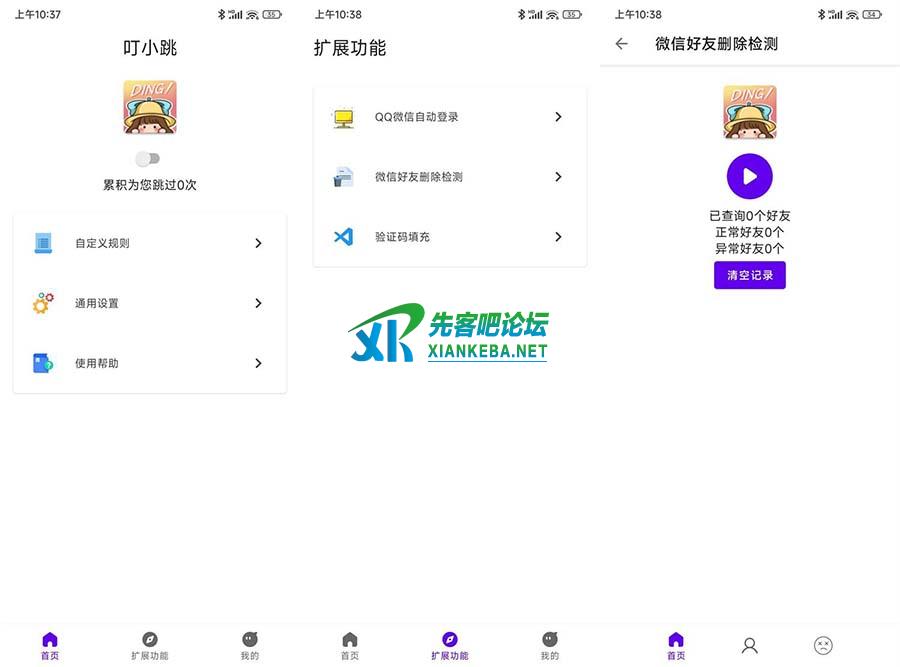Click the sad face icon in the bottom bar
The image size is (900, 667).
[x=823, y=645]
